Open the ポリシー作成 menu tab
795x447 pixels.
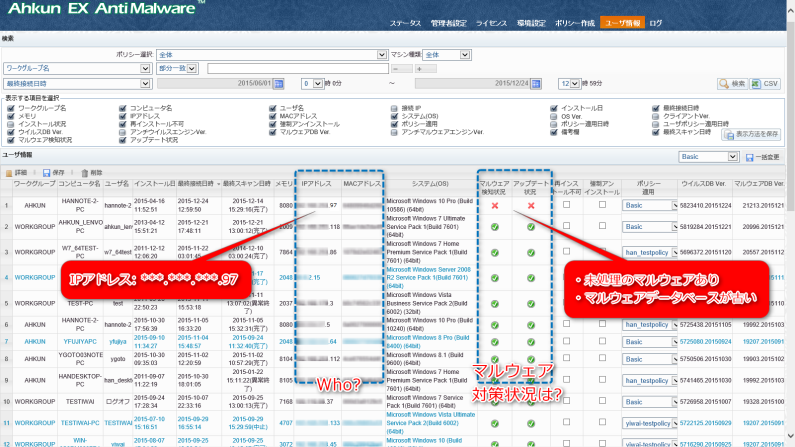pyautogui.click(x=574, y=23)
